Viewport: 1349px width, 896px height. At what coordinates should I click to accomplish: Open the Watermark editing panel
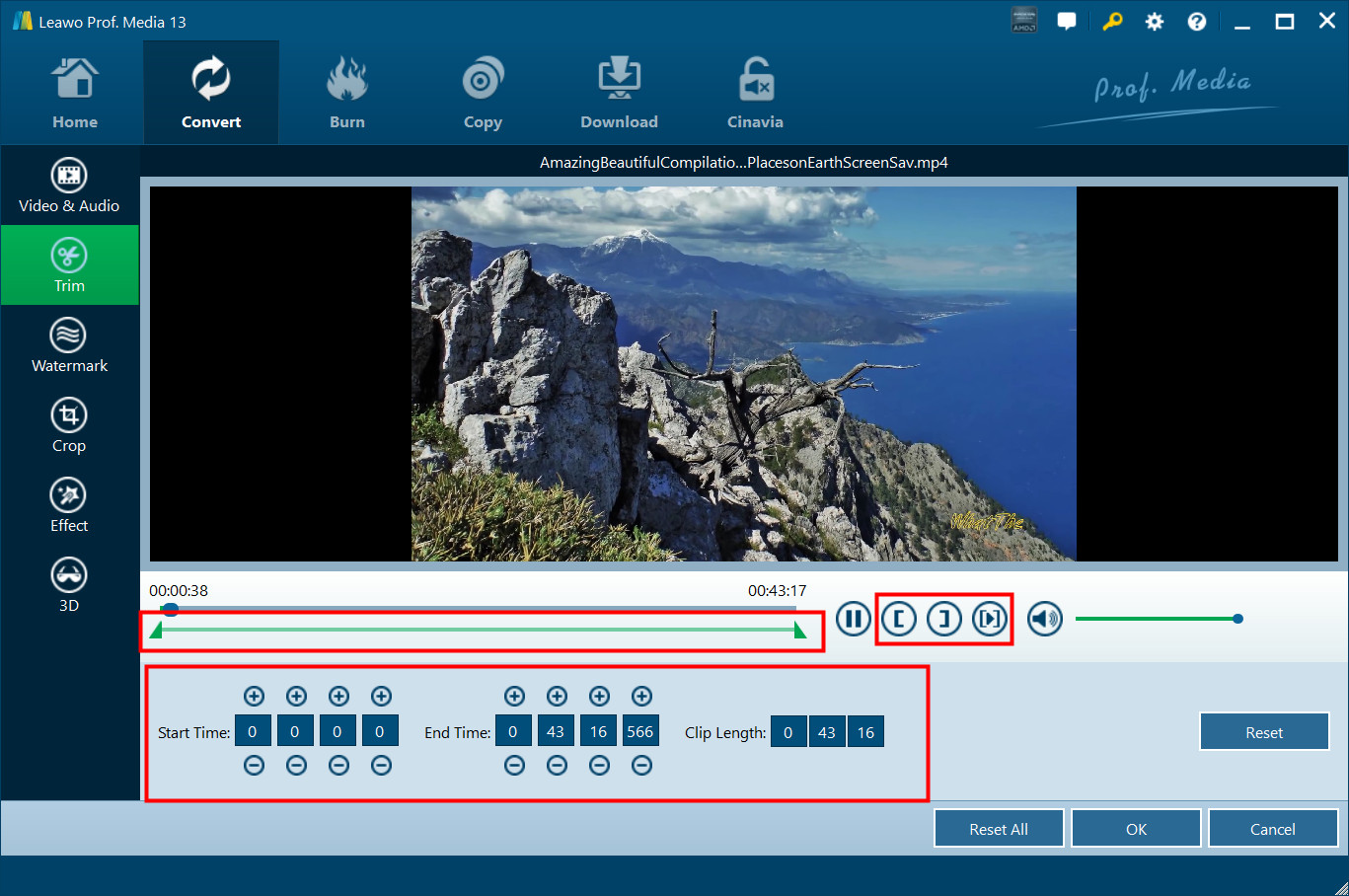tap(69, 345)
